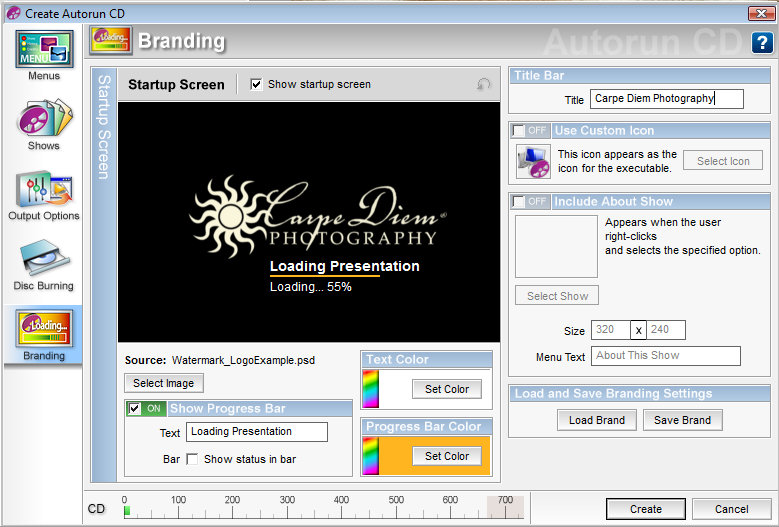Screen dimensions: 779x527
Task: Click the vertical Startup Screen tab
Action: [x=104, y=275]
